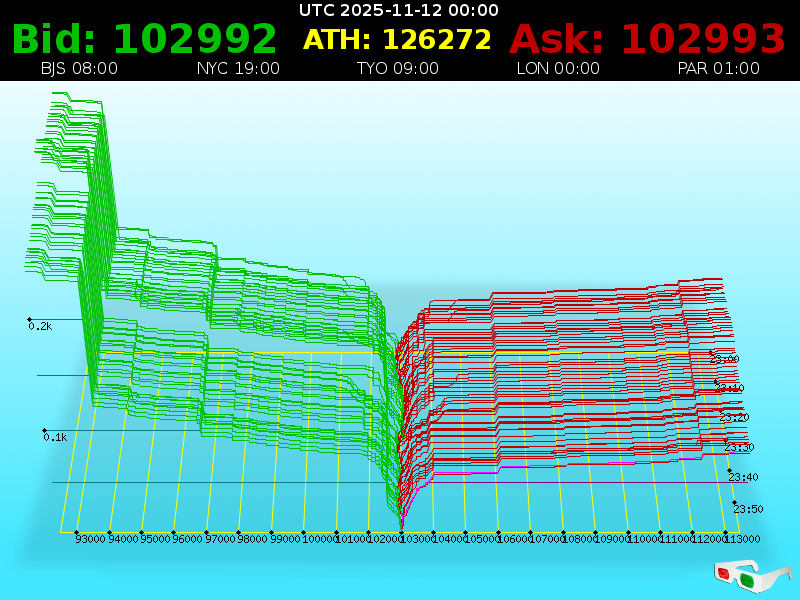Screen dimensions: 800x600
Task: Click the 23:50 time axis marker
Action: click(748, 508)
